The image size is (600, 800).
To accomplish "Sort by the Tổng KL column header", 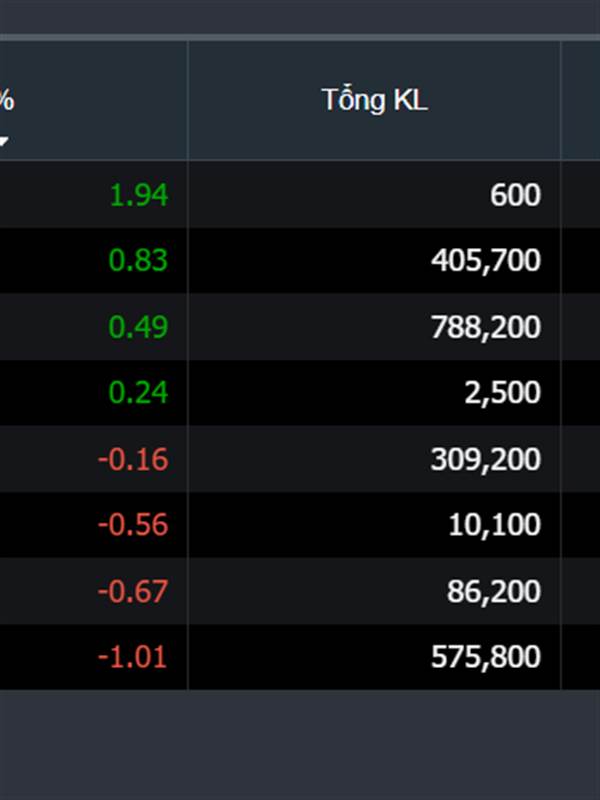I will [x=374, y=100].
